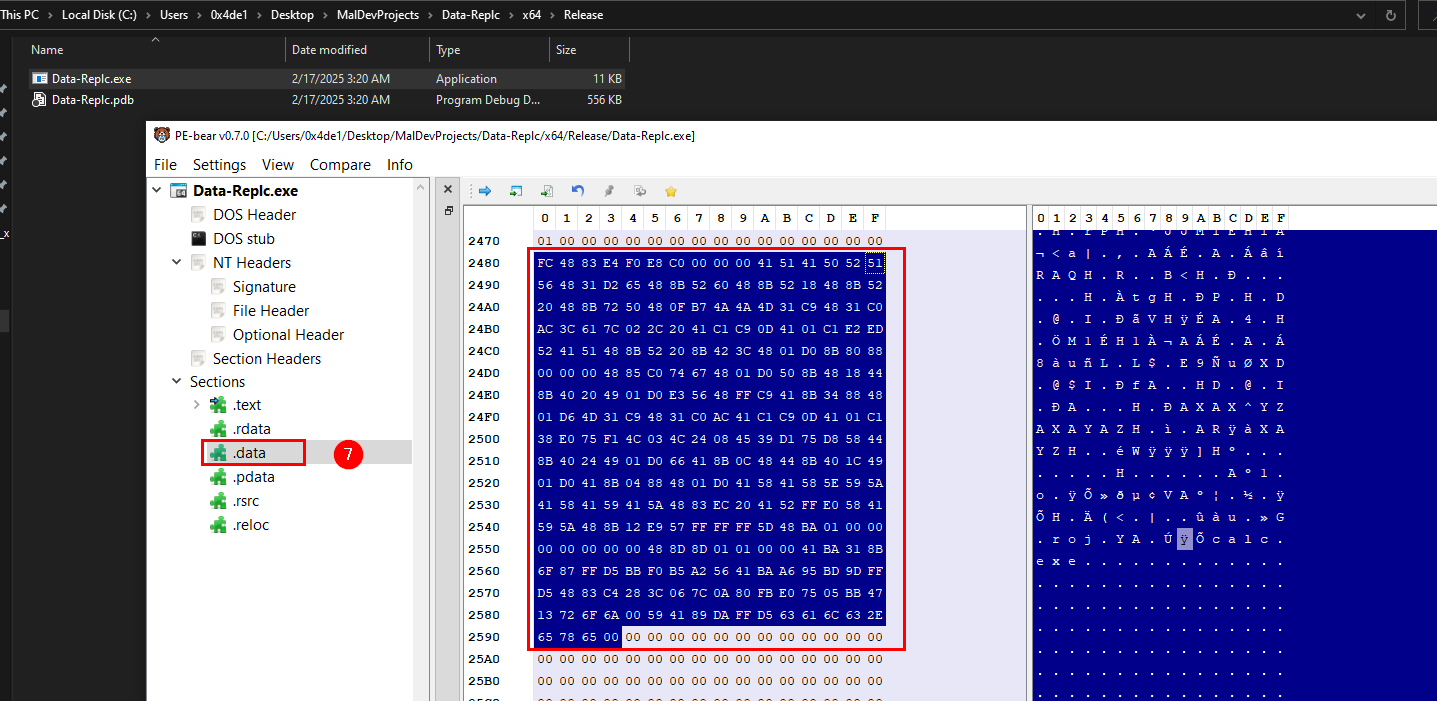Click the document-import icon with green arrow
The width and height of the screenshot is (1437, 701).
click(x=547, y=190)
